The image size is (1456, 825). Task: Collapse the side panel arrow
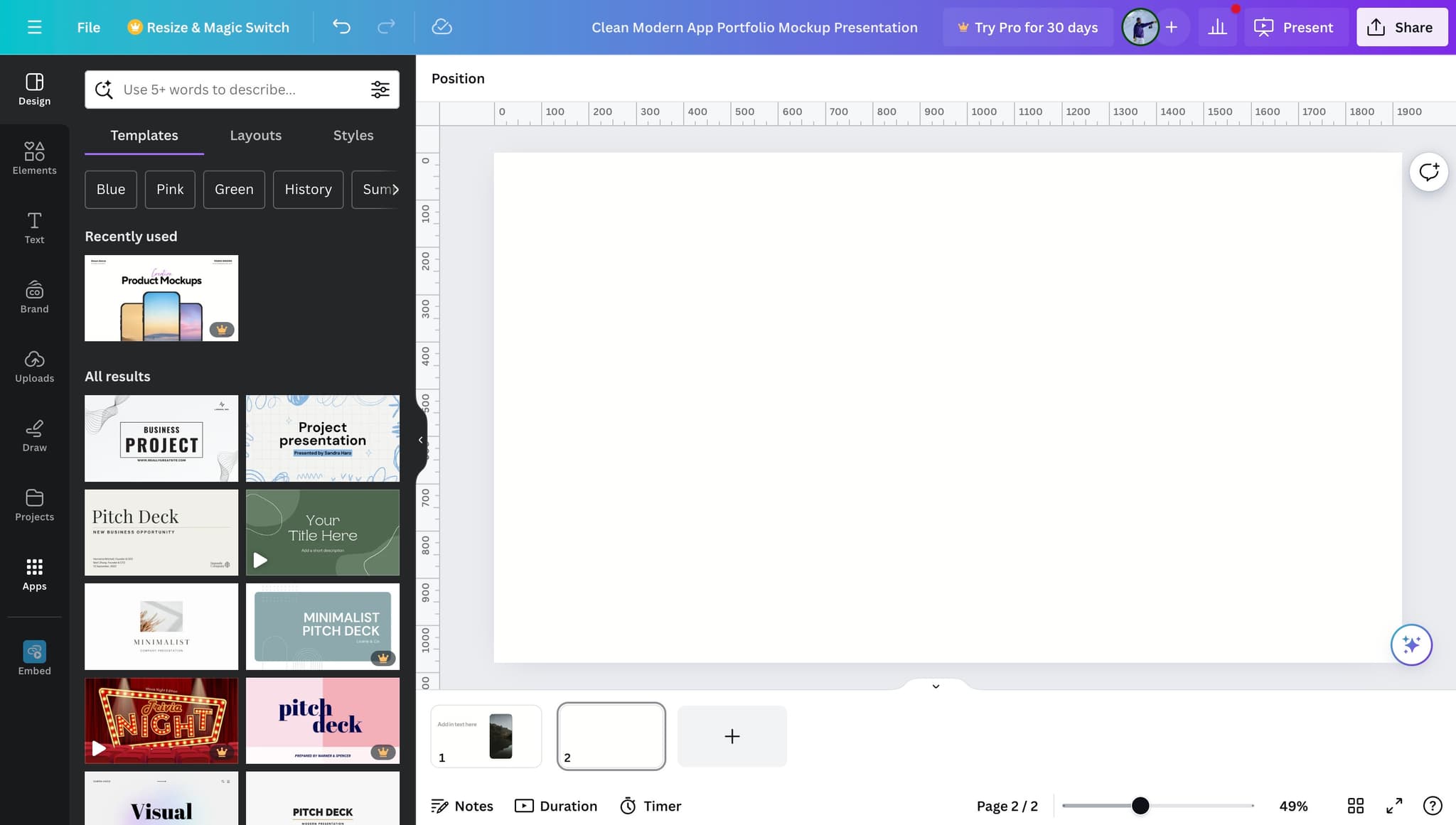tap(421, 440)
